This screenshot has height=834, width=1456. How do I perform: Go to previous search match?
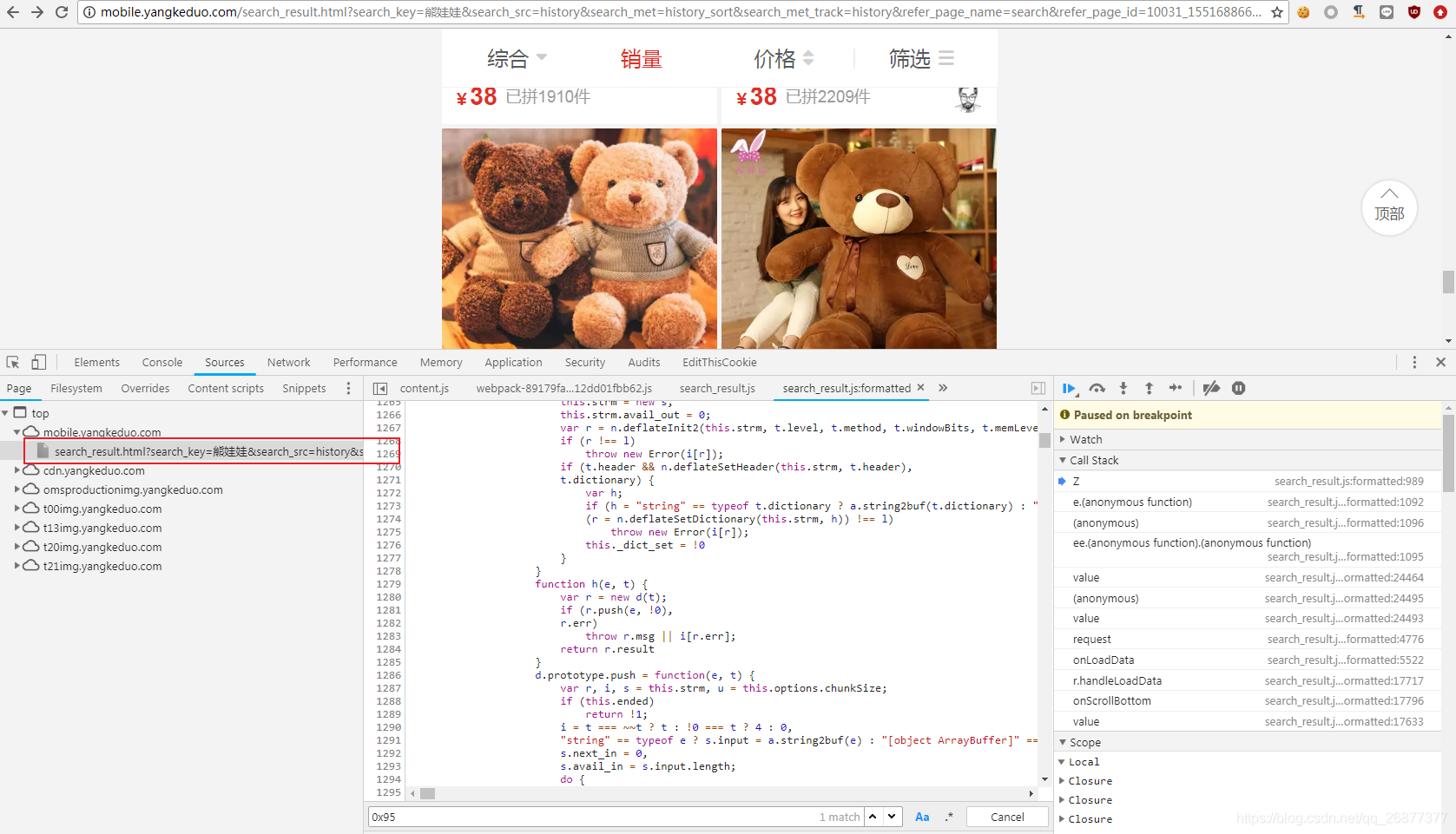click(873, 817)
